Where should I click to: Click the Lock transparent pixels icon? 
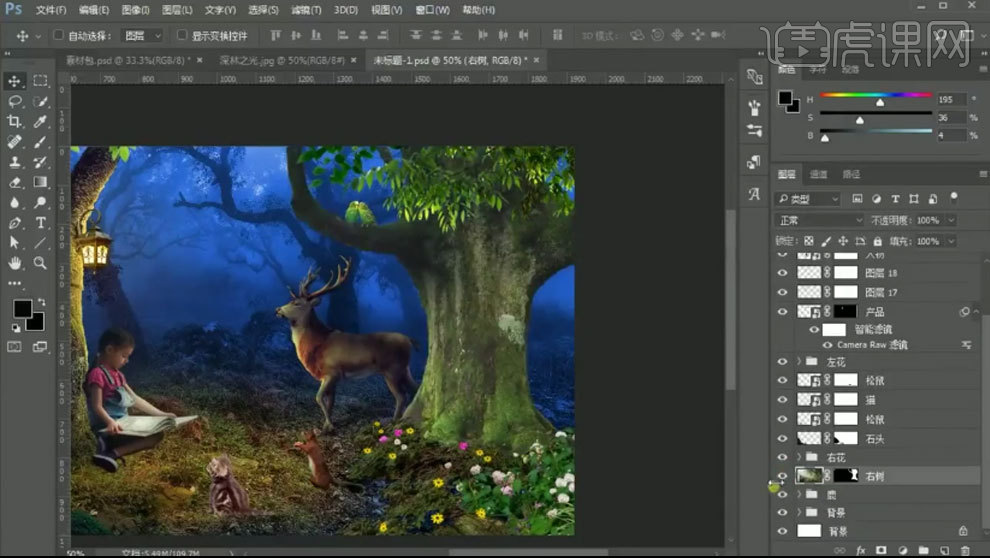click(809, 241)
